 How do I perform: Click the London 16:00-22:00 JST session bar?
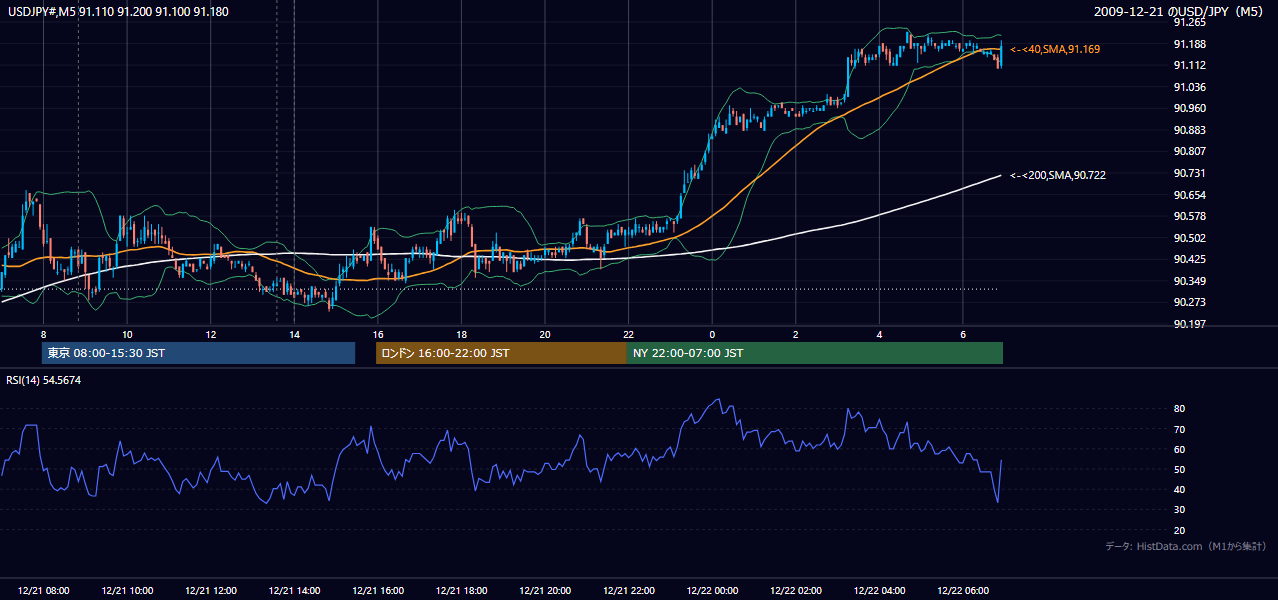pyautogui.click(x=501, y=353)
